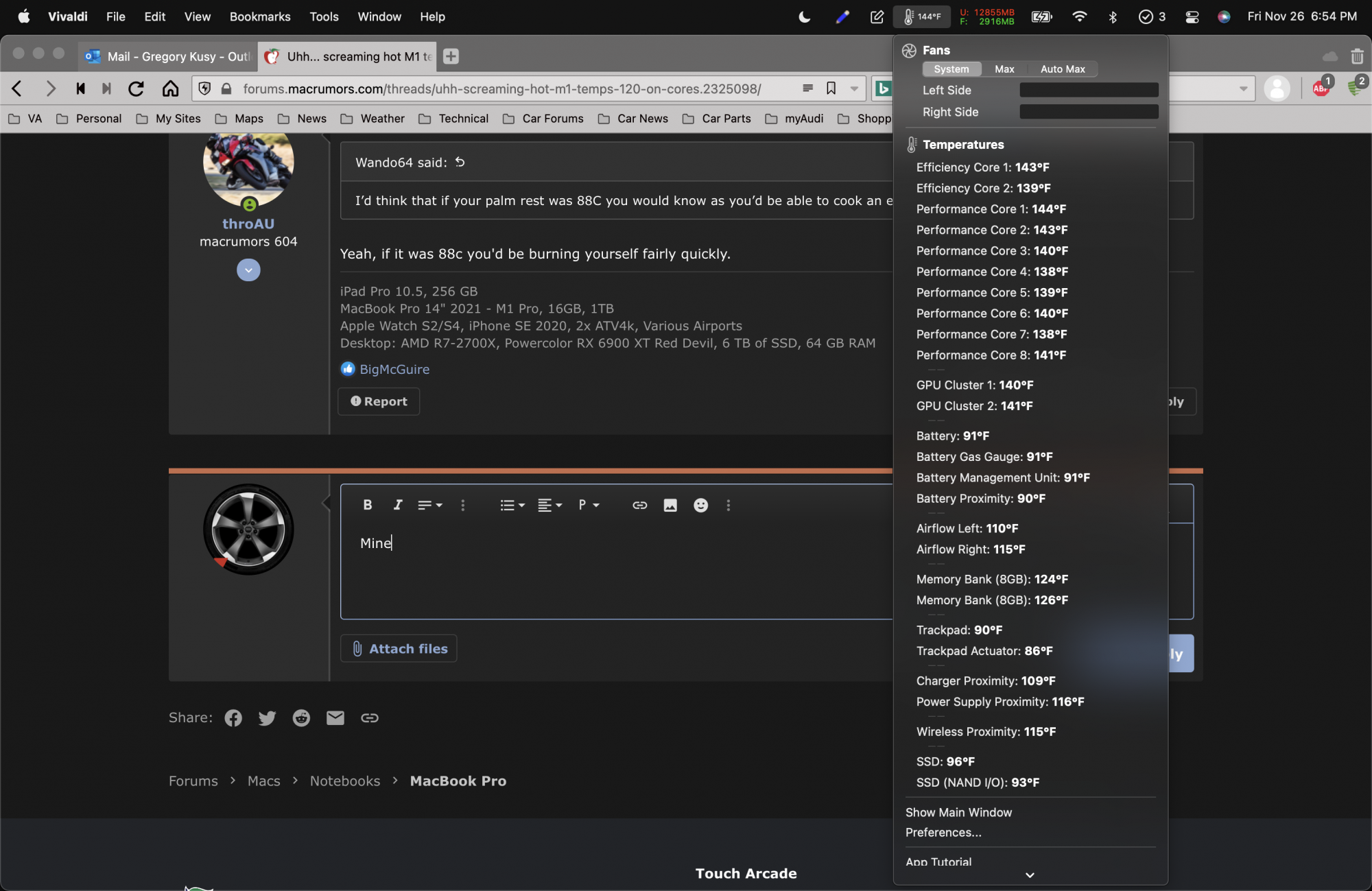Open address bar history dropdown
This screenshot has width=1372, height=891.
pos(854,88)
